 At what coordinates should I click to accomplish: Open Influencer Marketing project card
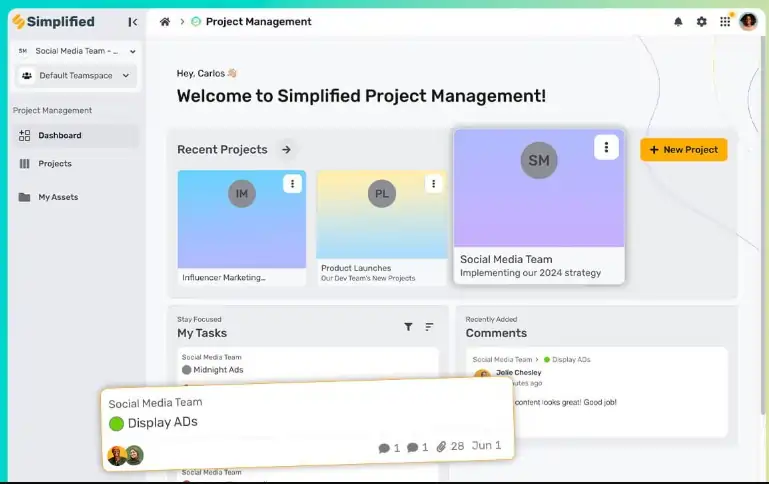point(242,228)
